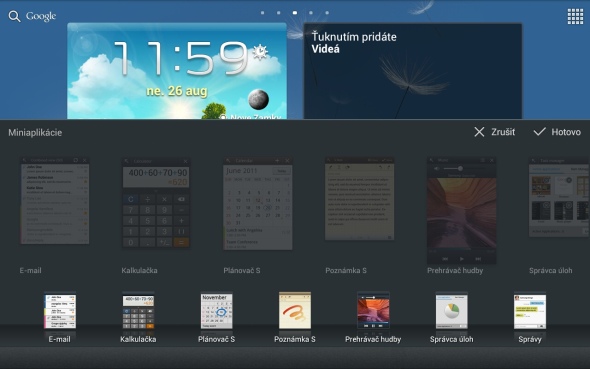Tap the dimmed Kalkulačka preview thumbnail

pos(156,203)
